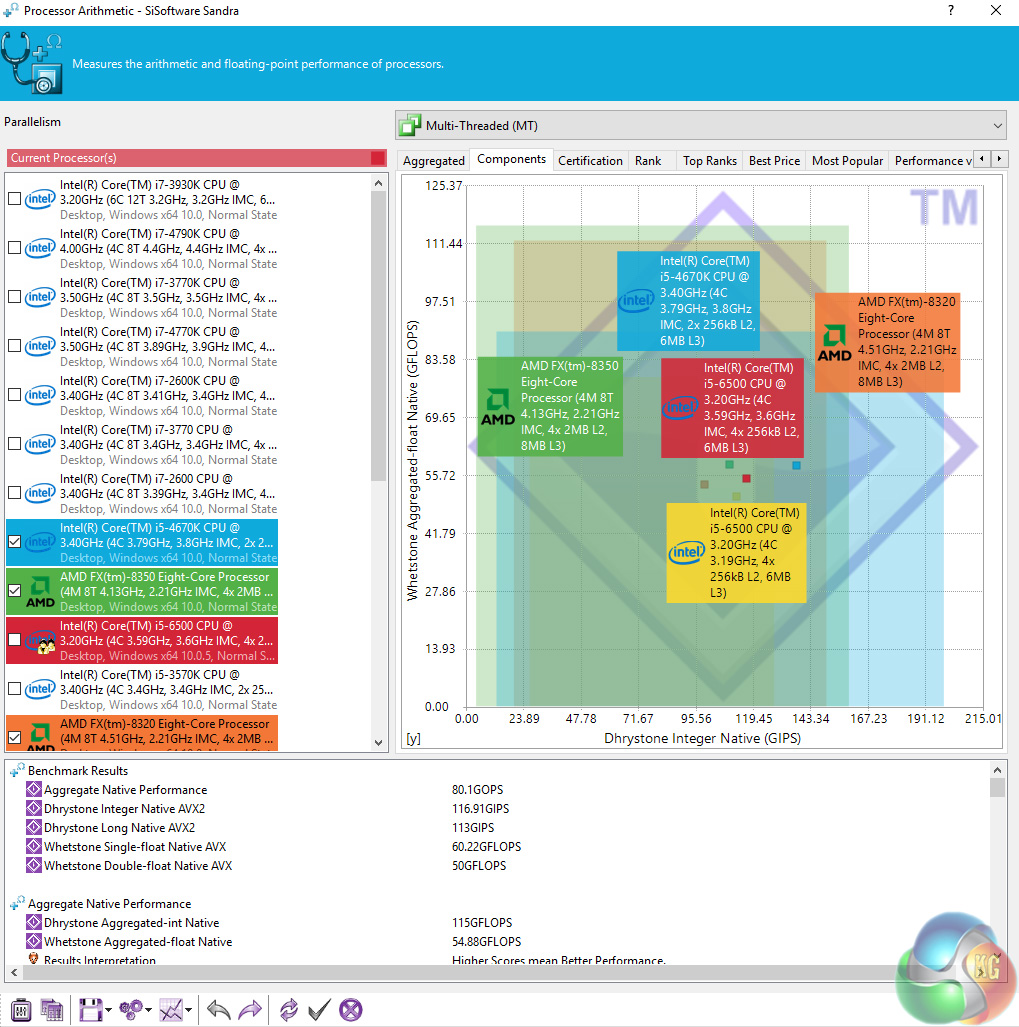Open the chart icon's dropdown arrow
The height and width of the screenshot is (1027, 1019).
click(189, 1010)
